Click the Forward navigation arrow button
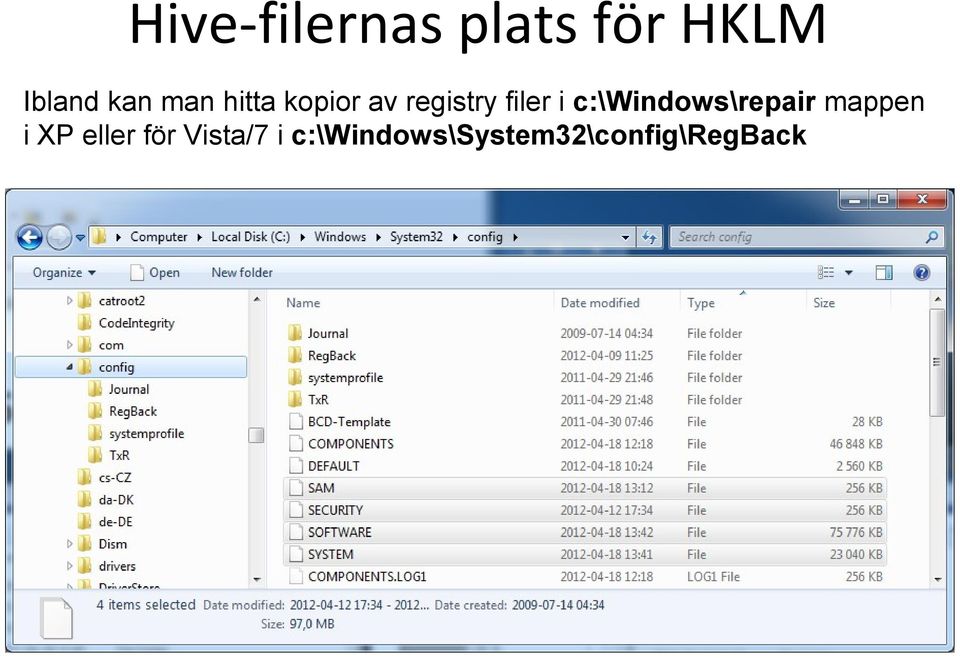The height and width of the screenshot is (658, 960). click(x=59, y=237)
